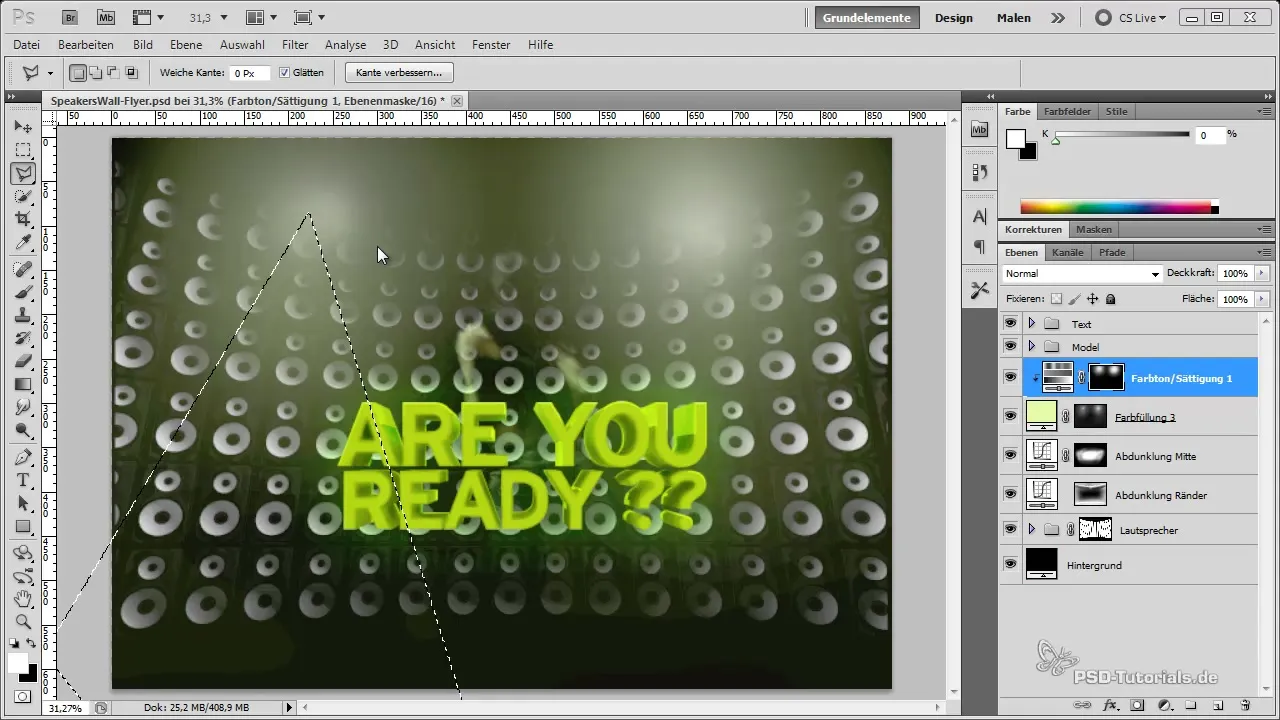Hide the Hintergrund layer

click(1010, 564)
